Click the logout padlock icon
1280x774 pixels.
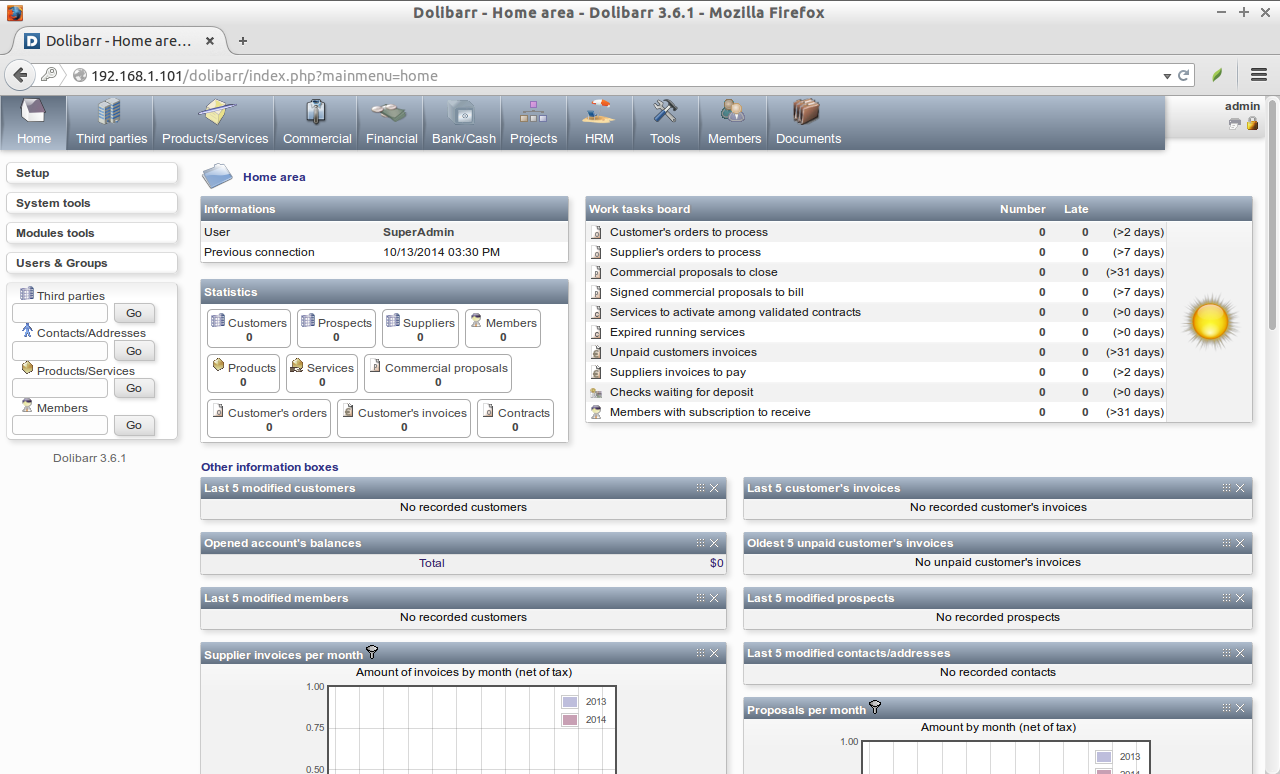point(1252,124)
